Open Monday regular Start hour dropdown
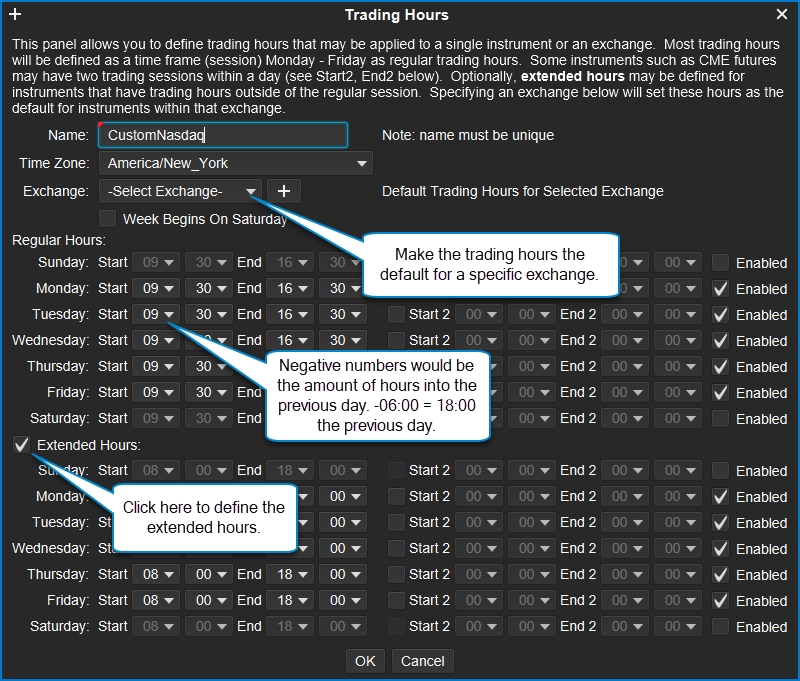Screen dimensions: 800x681 click(156, 288)
